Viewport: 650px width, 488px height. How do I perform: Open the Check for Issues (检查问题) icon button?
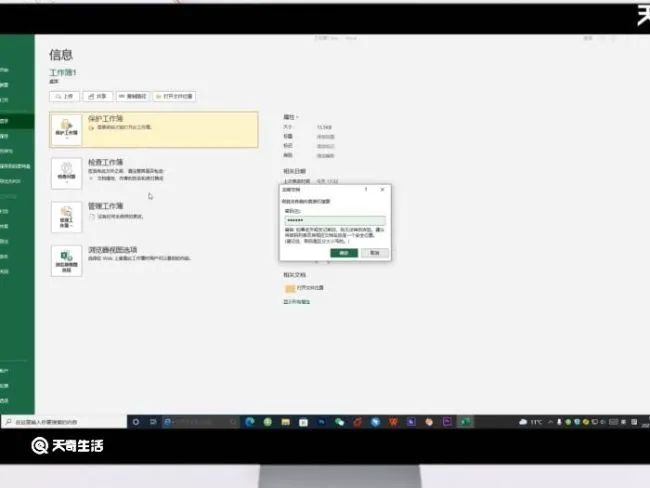(66, 173)
